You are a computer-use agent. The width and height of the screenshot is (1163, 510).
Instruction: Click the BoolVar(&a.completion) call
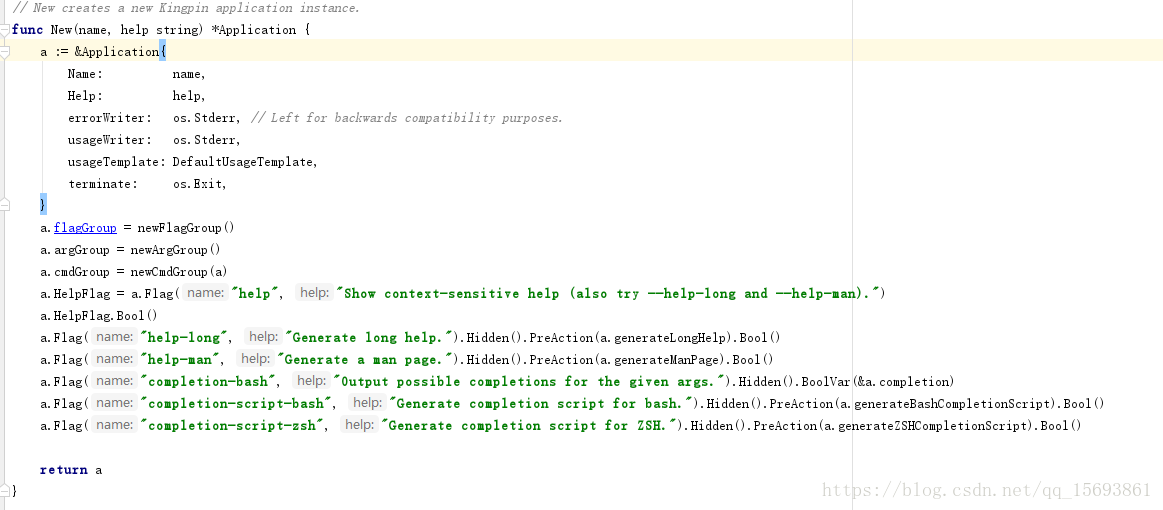point(875,382)
